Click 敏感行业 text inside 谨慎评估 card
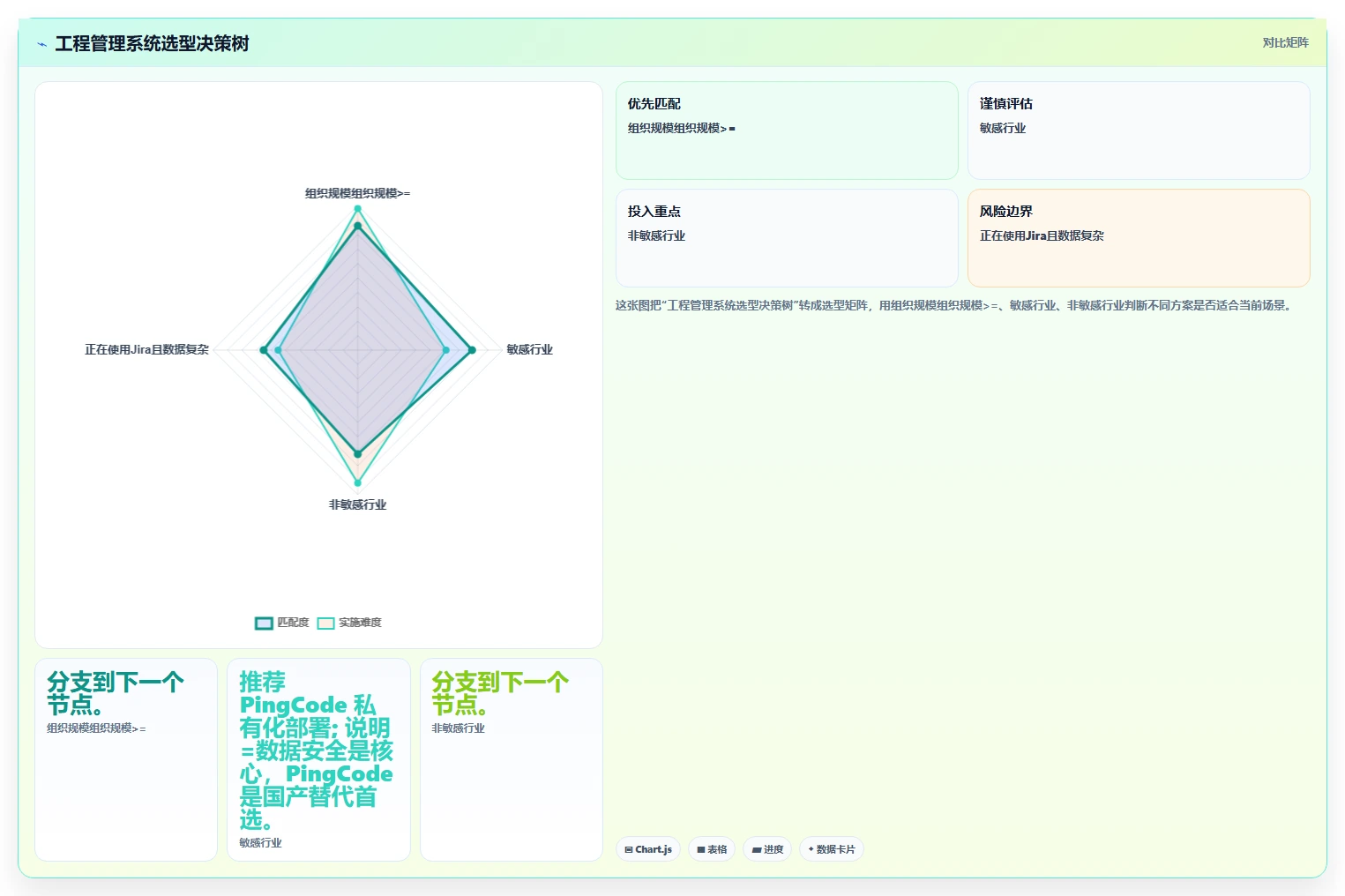 (1003, 128)
